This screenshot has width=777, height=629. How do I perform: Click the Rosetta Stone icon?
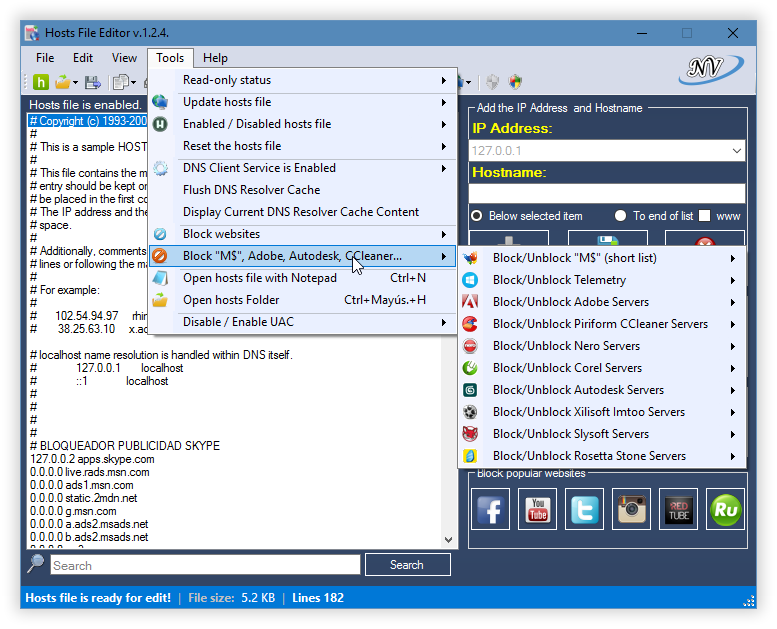point(470,456)
